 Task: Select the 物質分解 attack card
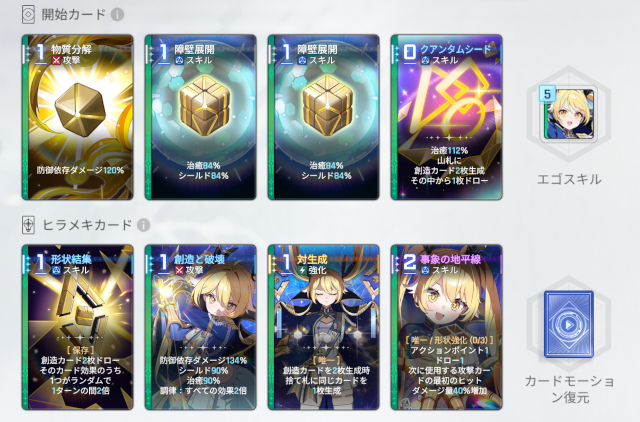click(78, 117)
